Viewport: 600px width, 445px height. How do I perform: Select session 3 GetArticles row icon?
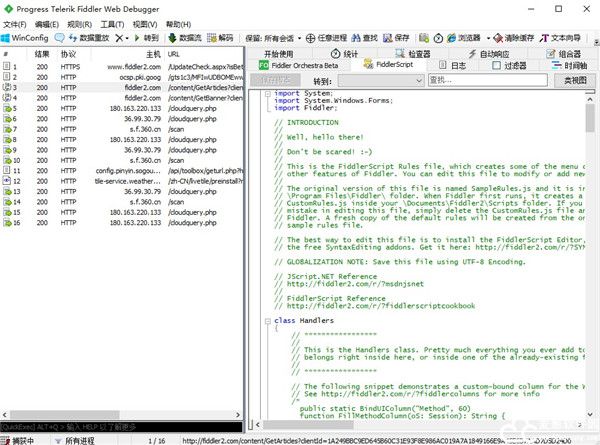tap(7, 87)
